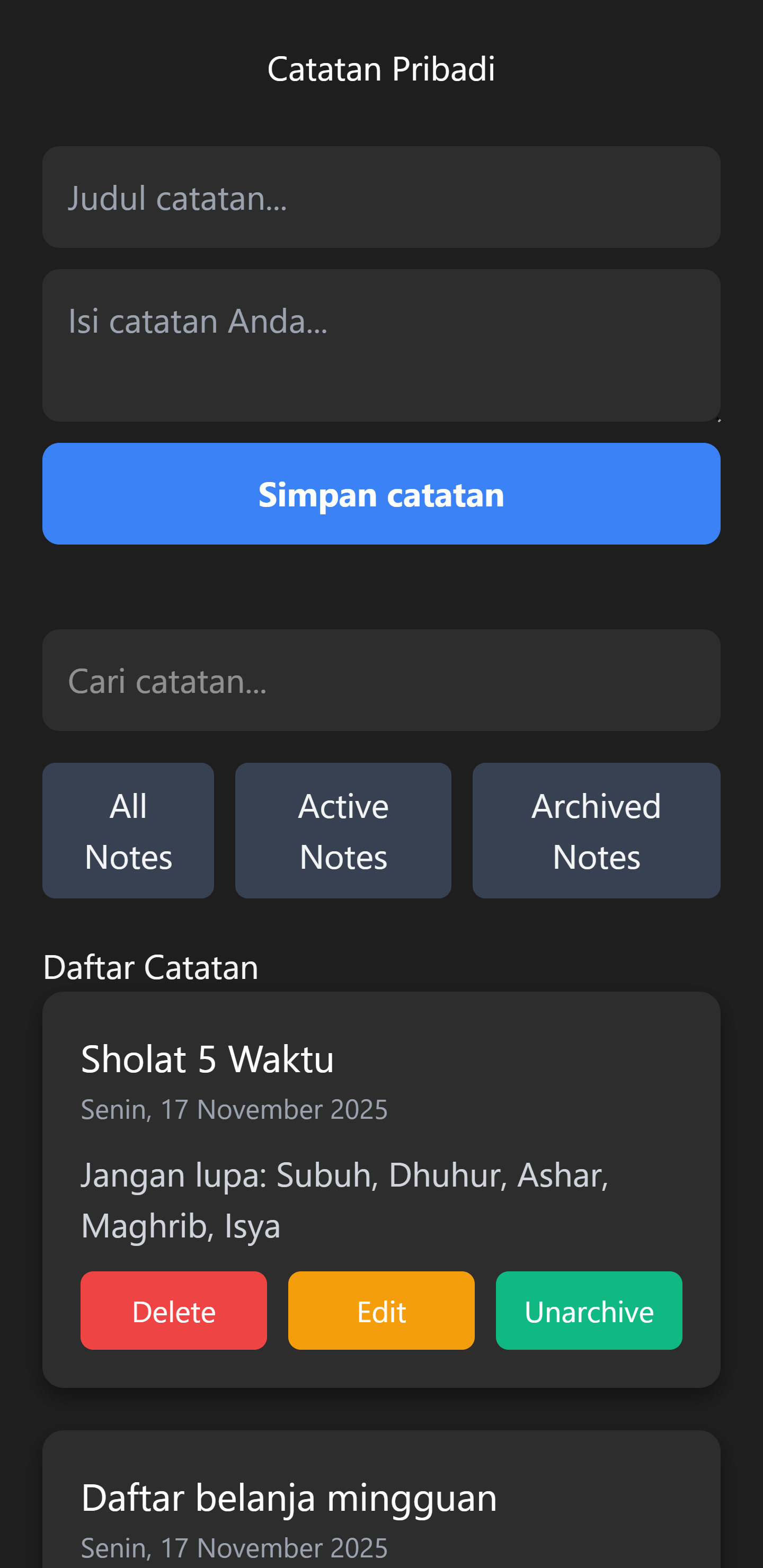This screenshot has height=1568, width=763.
Task: Click the Simpan catatan button
Action: click(x=381, y=493)
